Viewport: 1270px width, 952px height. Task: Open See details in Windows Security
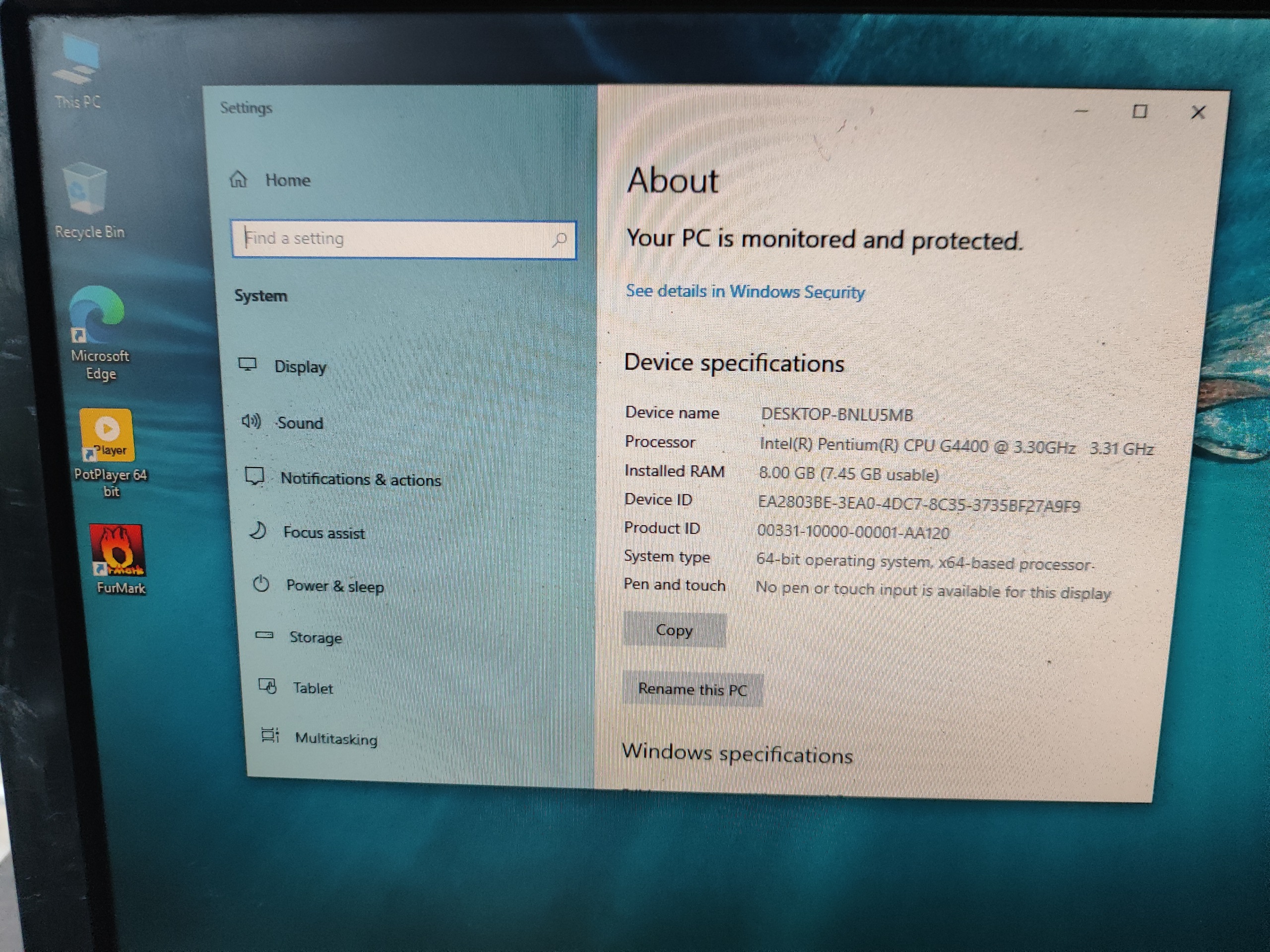click(745, 292)
